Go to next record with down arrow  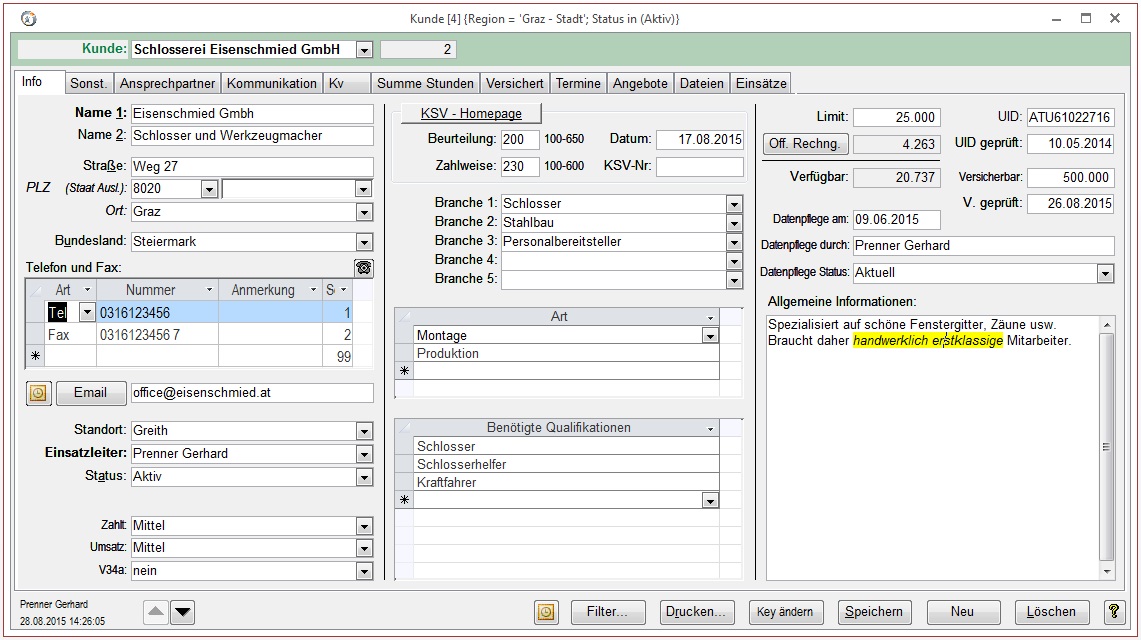[182, 612]
